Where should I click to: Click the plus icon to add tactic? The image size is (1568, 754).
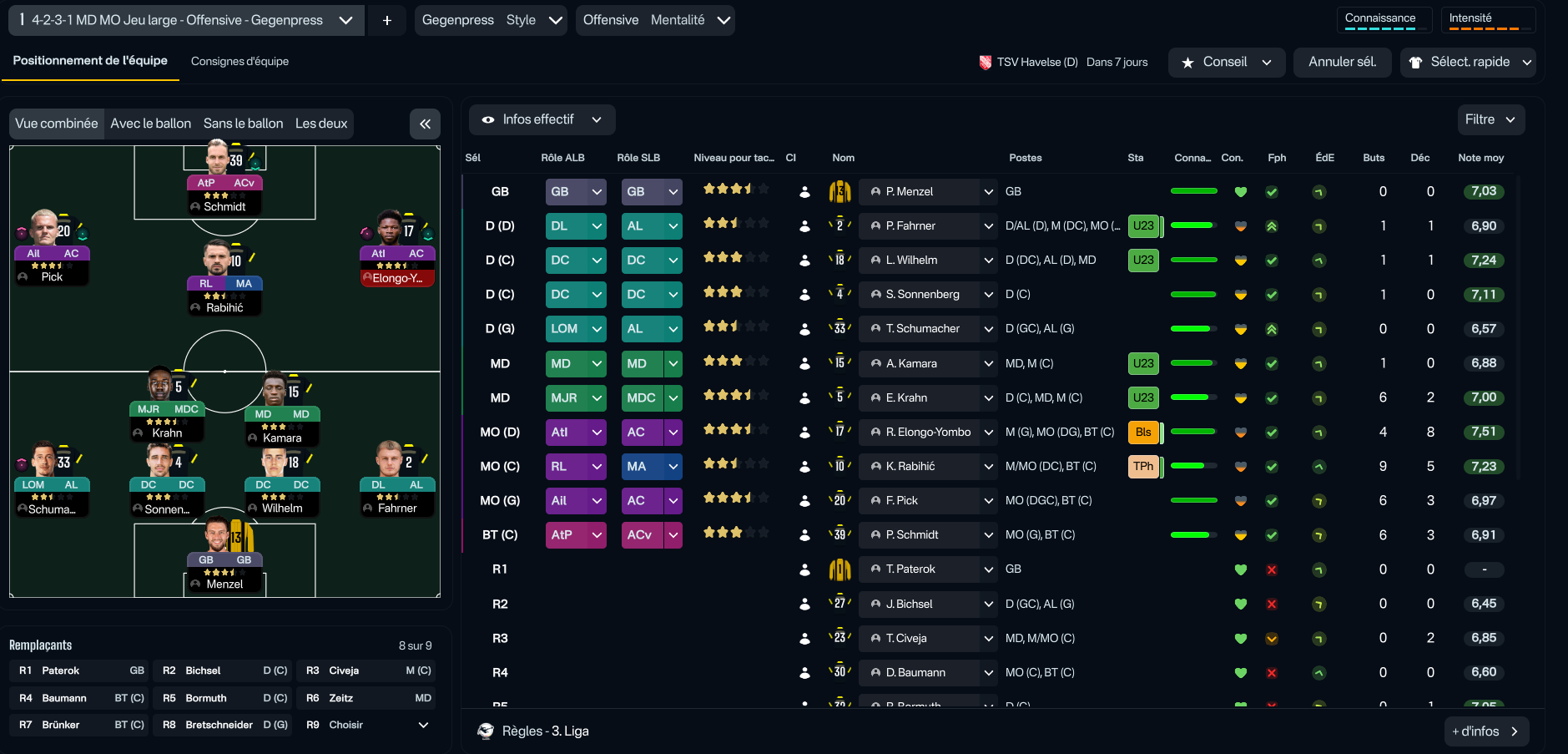coord(386,20)
